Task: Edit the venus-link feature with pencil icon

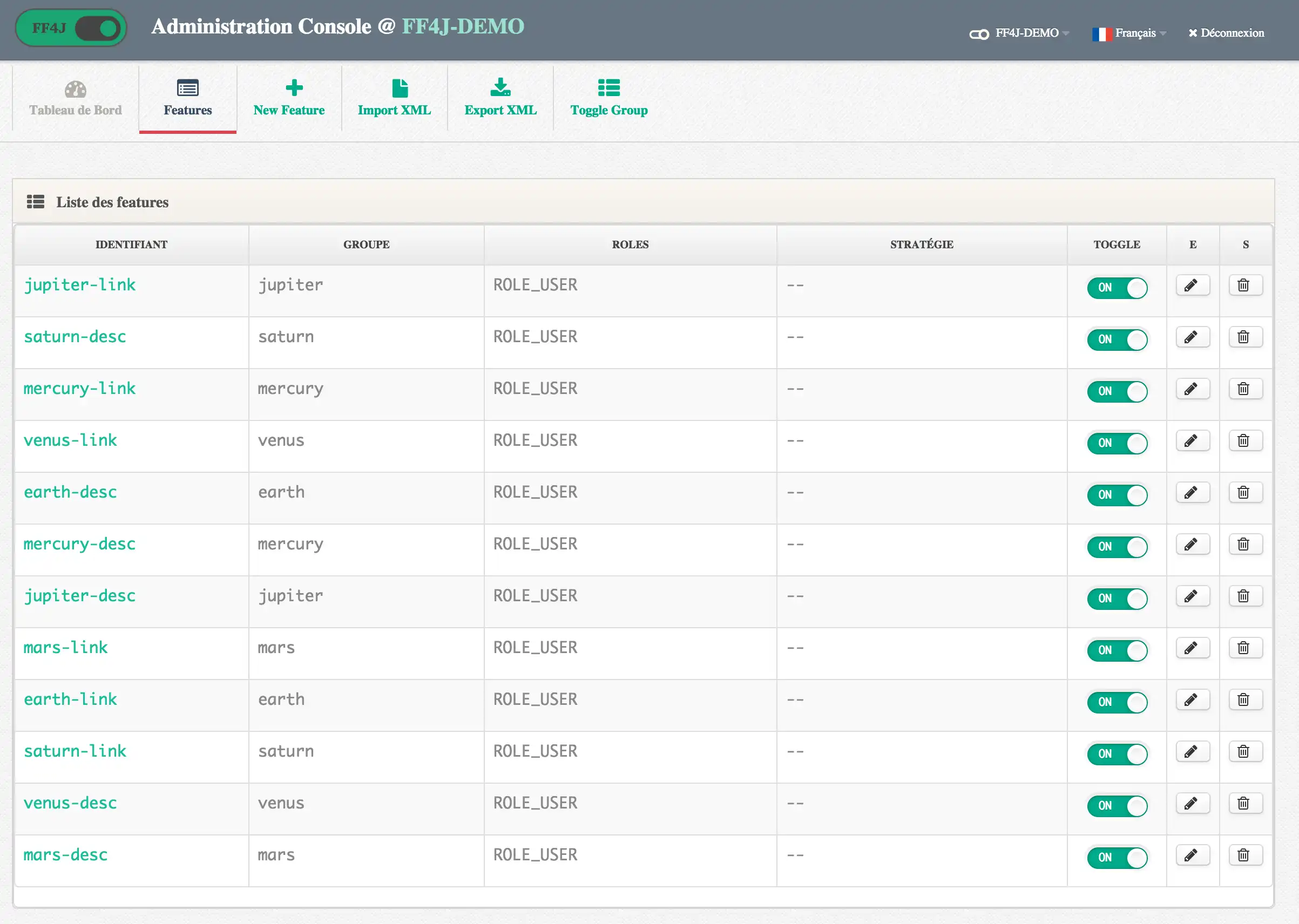Action: pyautogui.click(x=1192, y=440)
